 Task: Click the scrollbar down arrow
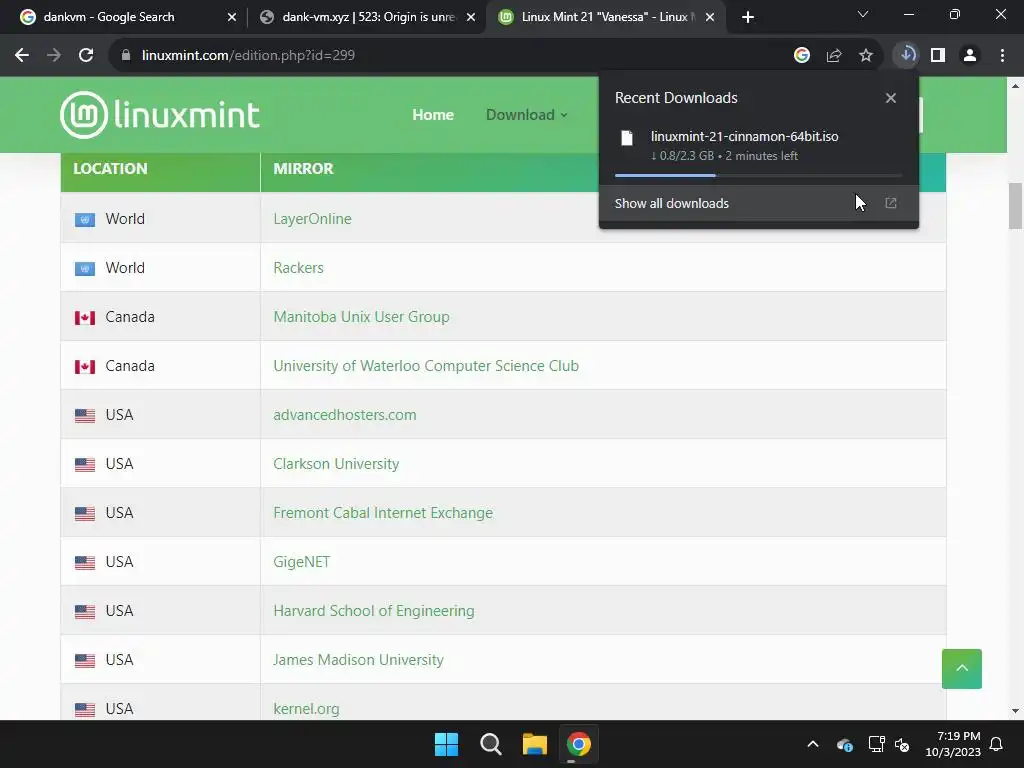[1015, 711]
